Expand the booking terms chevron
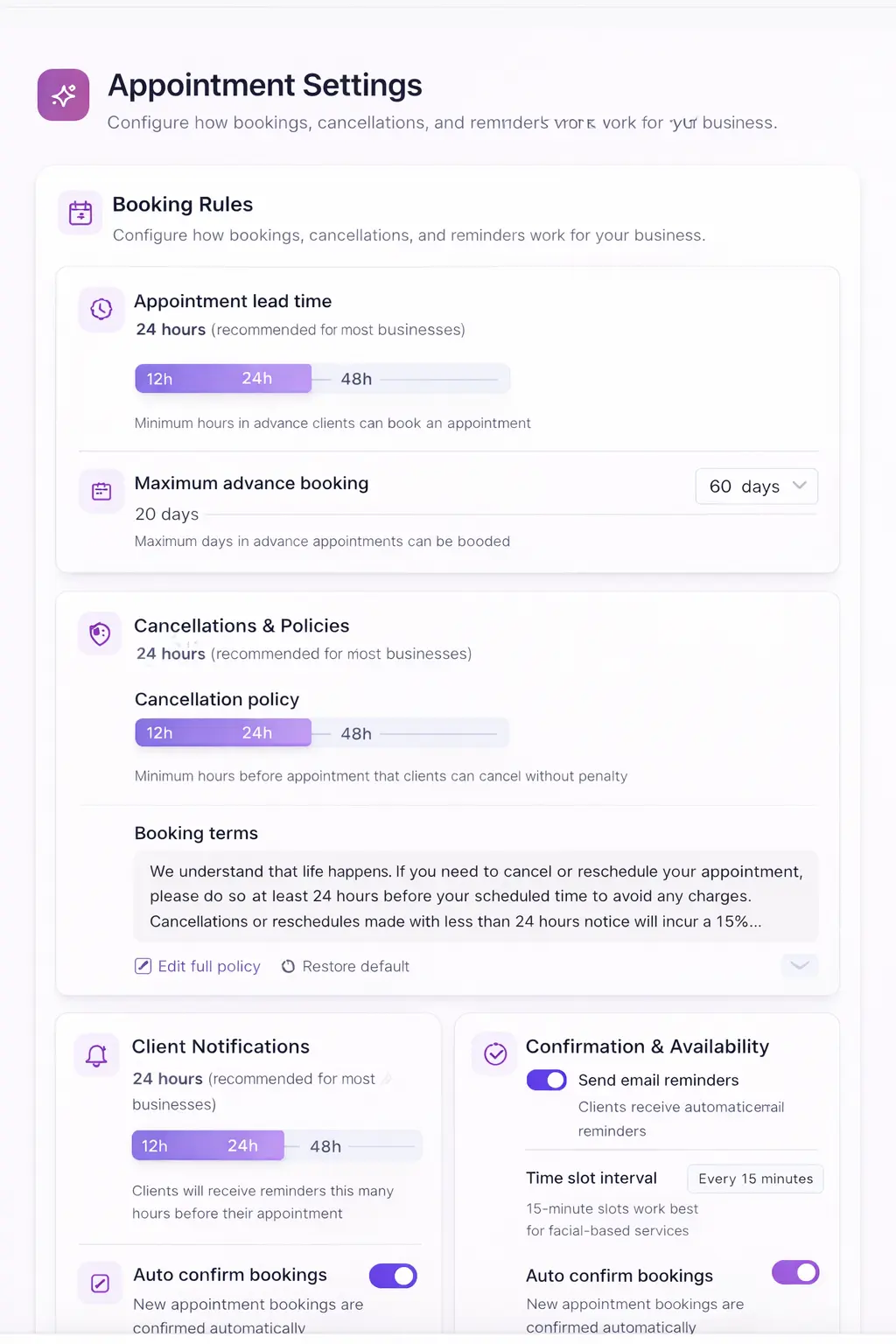 pyautogui.click(x=799, y=965)
